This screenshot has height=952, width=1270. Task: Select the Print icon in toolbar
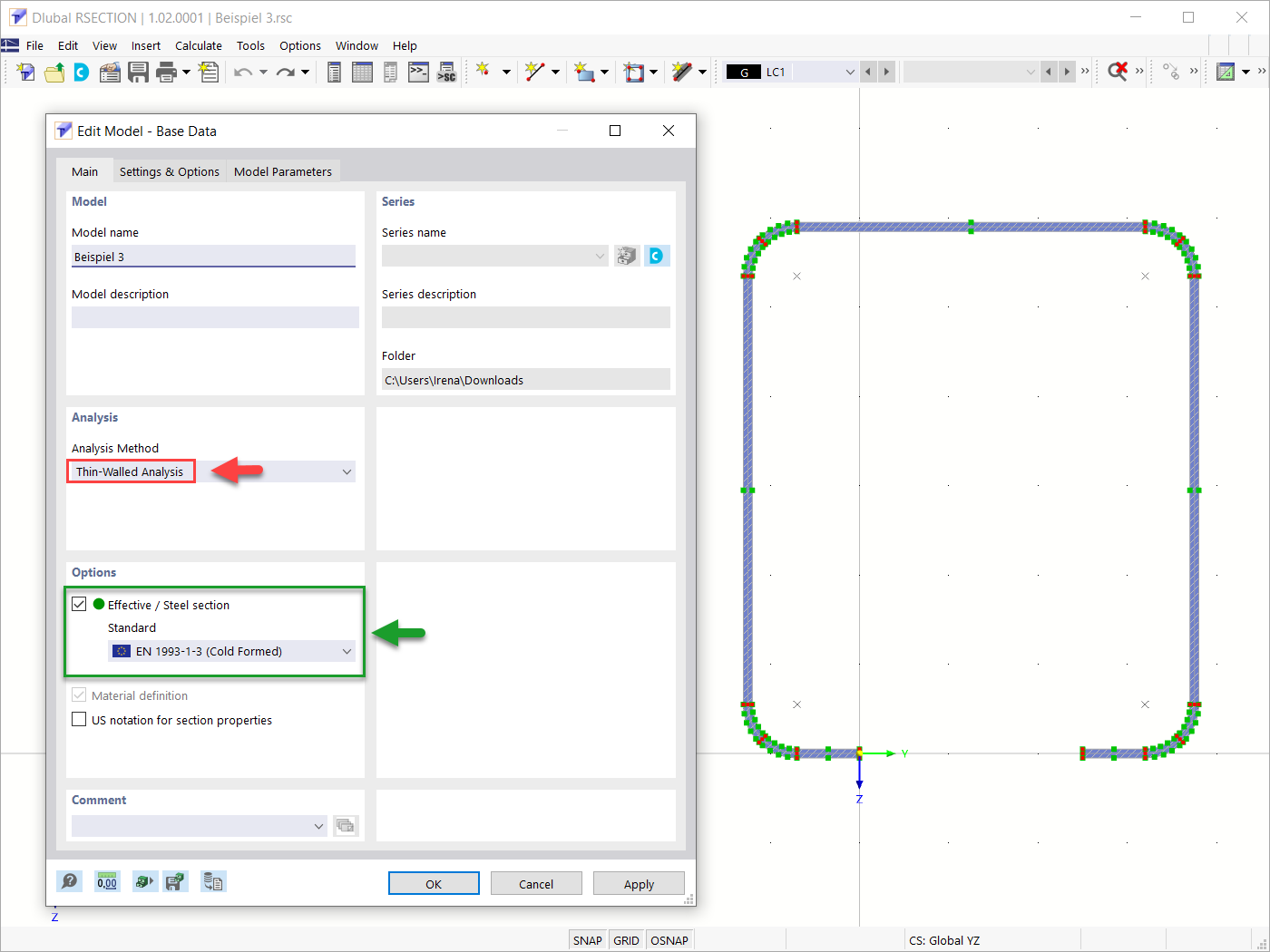pyautogui.click(x=165, y=72)
